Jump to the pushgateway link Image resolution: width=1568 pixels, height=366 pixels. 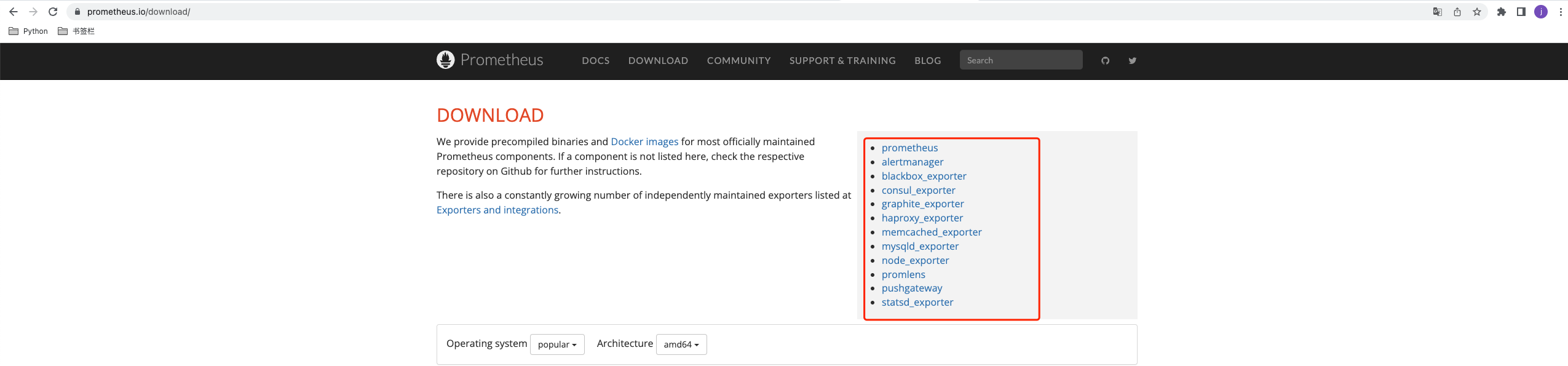point(912,288)
